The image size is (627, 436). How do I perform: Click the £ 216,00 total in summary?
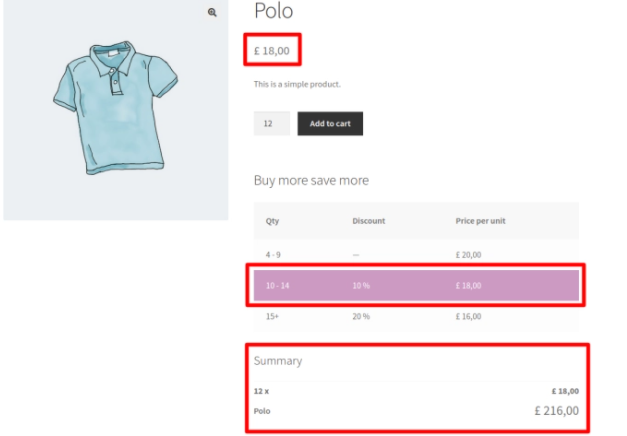tap(557, 411)
